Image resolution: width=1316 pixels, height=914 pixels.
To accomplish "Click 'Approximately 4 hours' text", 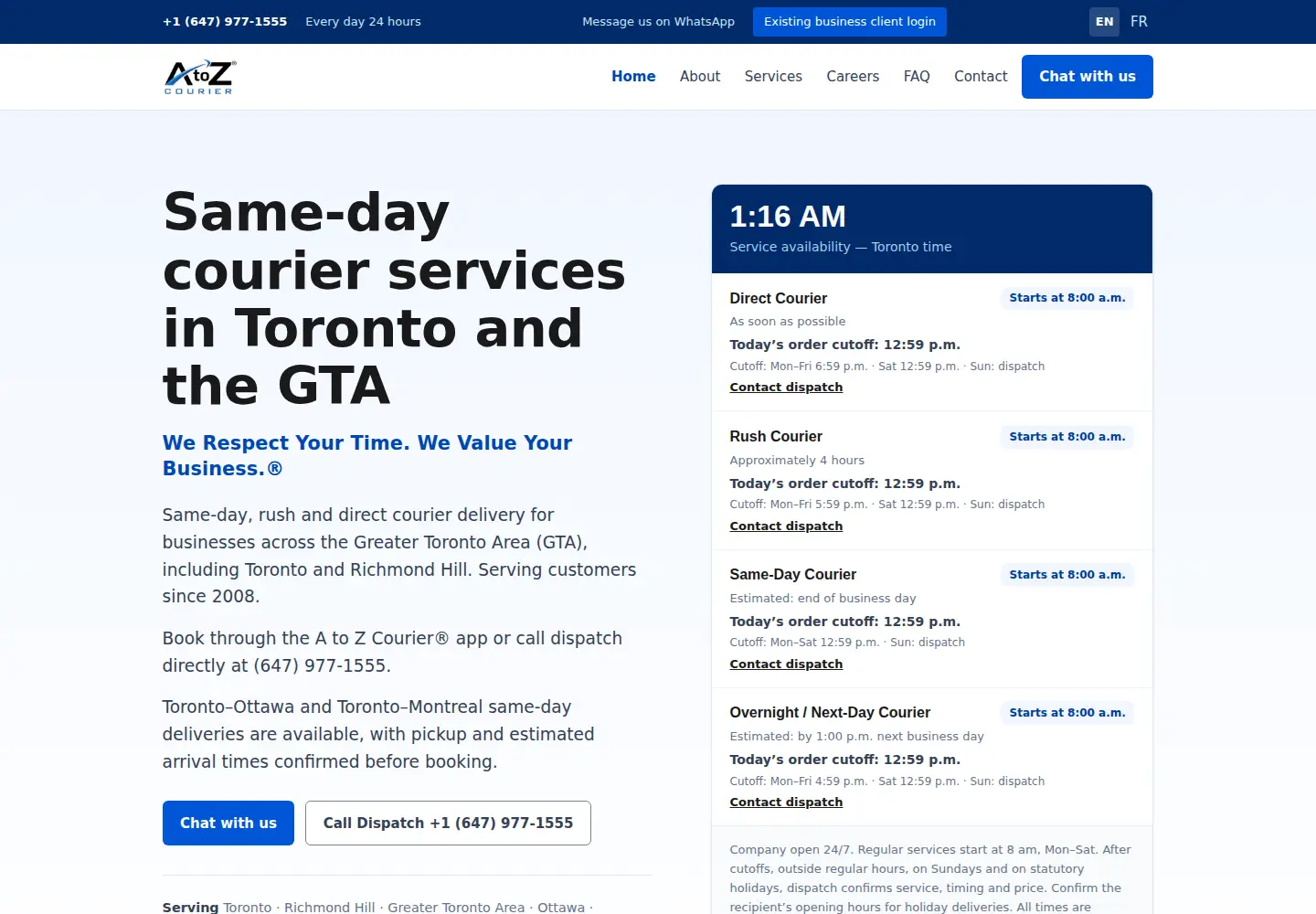I will click(x=797, y=461).
